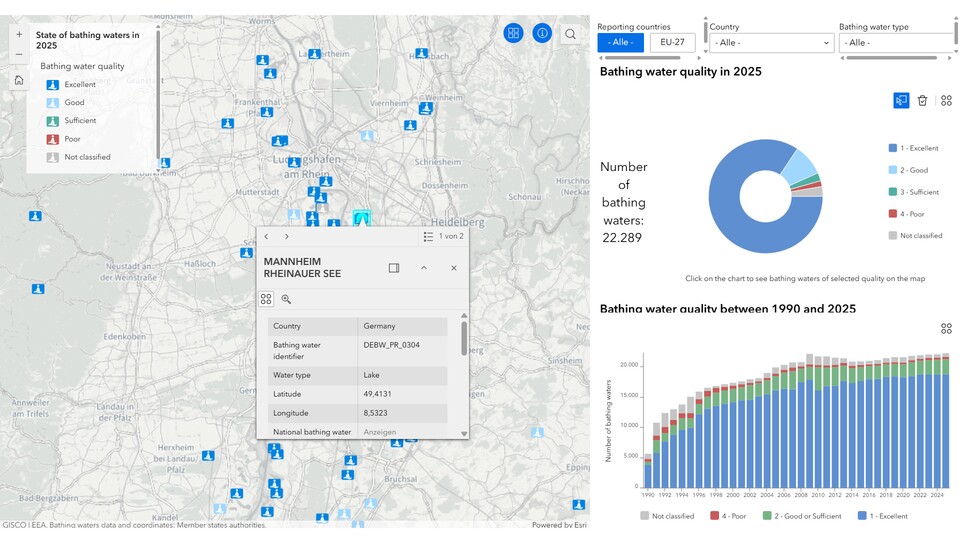
Task: Dock the Mannheim Rheinauer See popup
Action: click(394, 268)
